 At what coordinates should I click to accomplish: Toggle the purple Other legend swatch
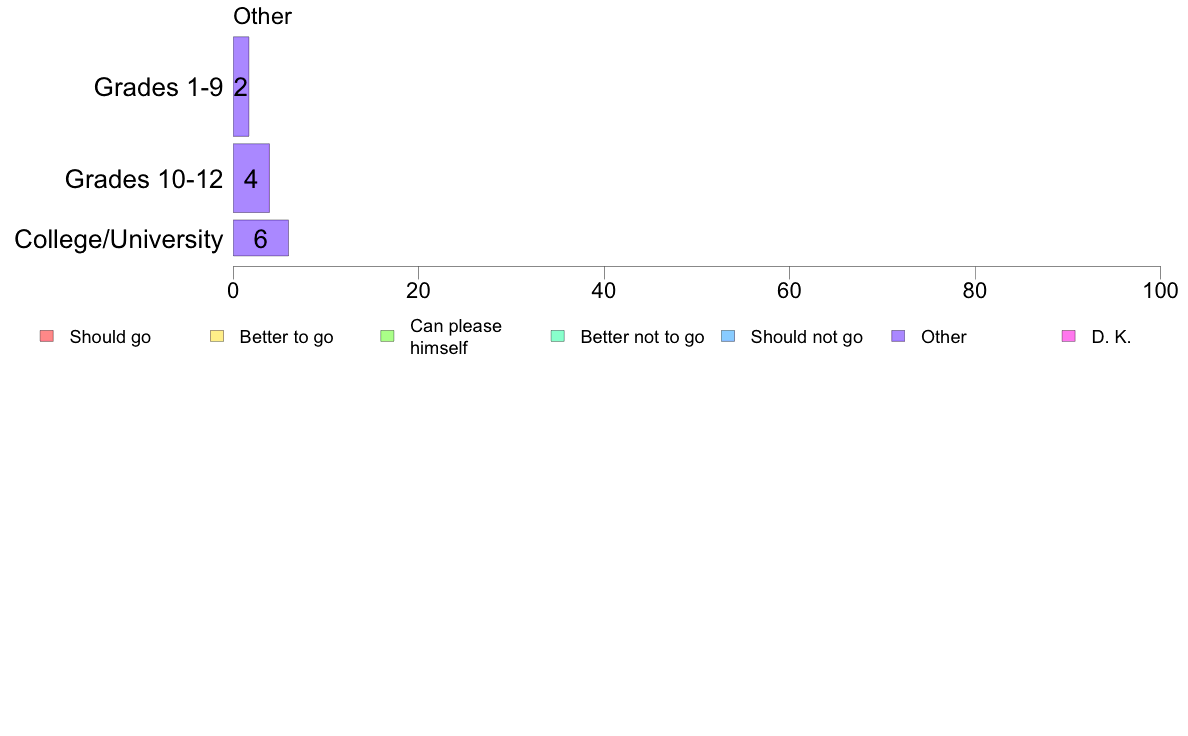tap(898, 337)
